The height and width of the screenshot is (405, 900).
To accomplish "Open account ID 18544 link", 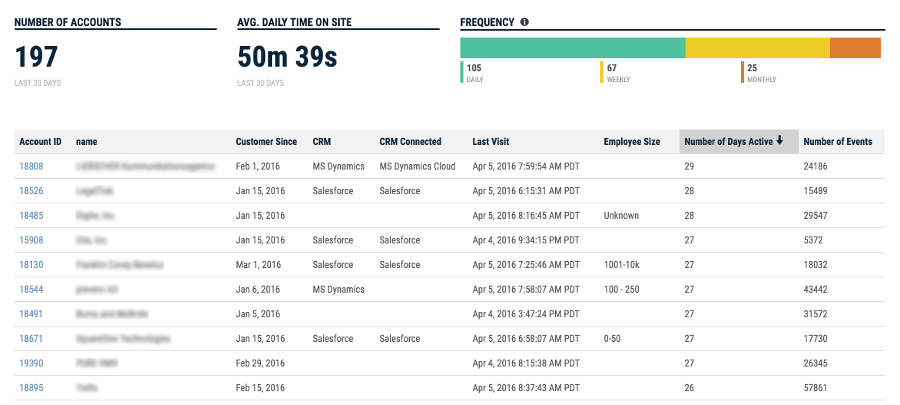I will pos(31,290).
